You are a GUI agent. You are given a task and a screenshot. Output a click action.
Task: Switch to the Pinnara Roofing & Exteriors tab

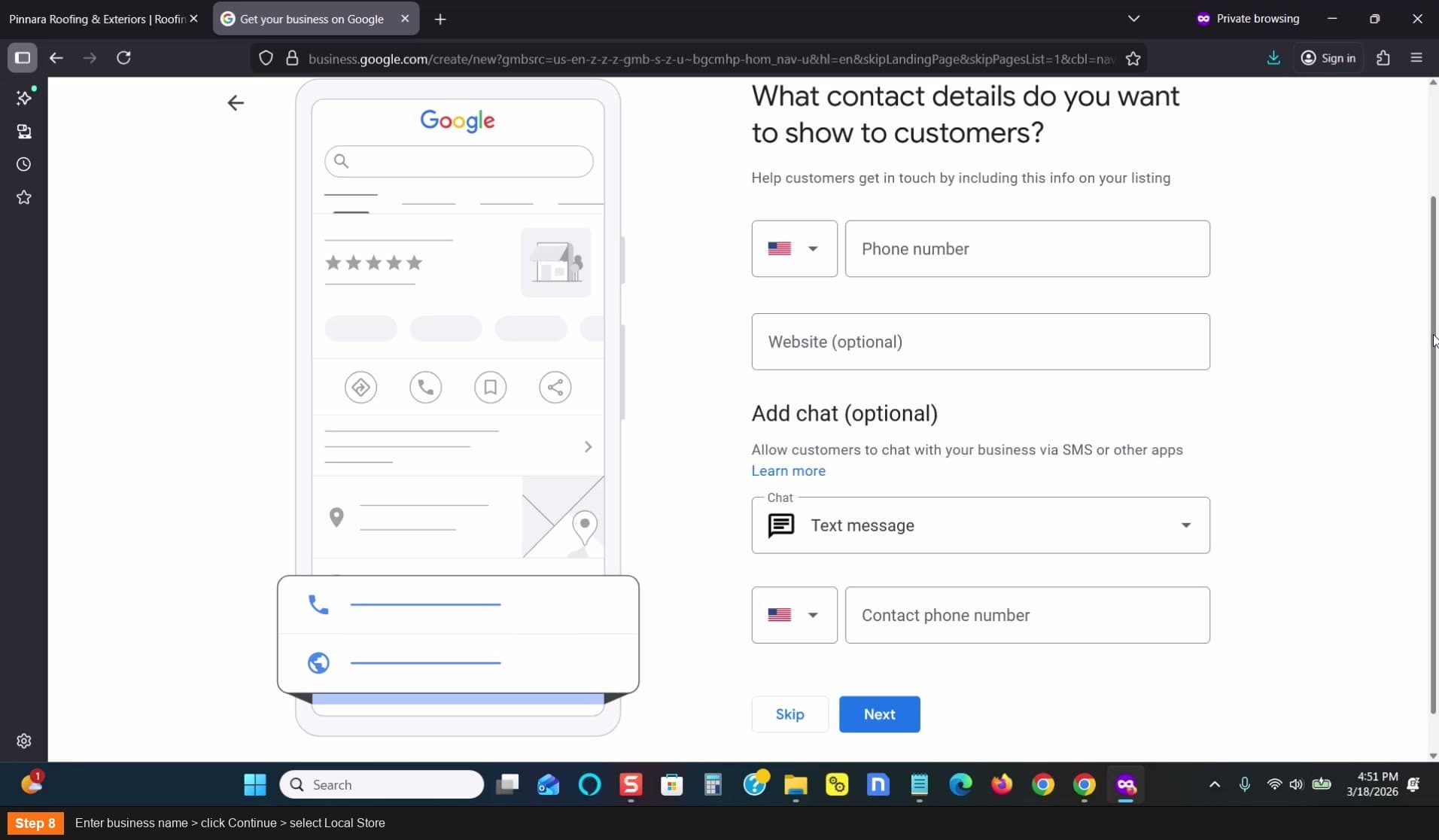pyautogui.click(x=97, y=19)
